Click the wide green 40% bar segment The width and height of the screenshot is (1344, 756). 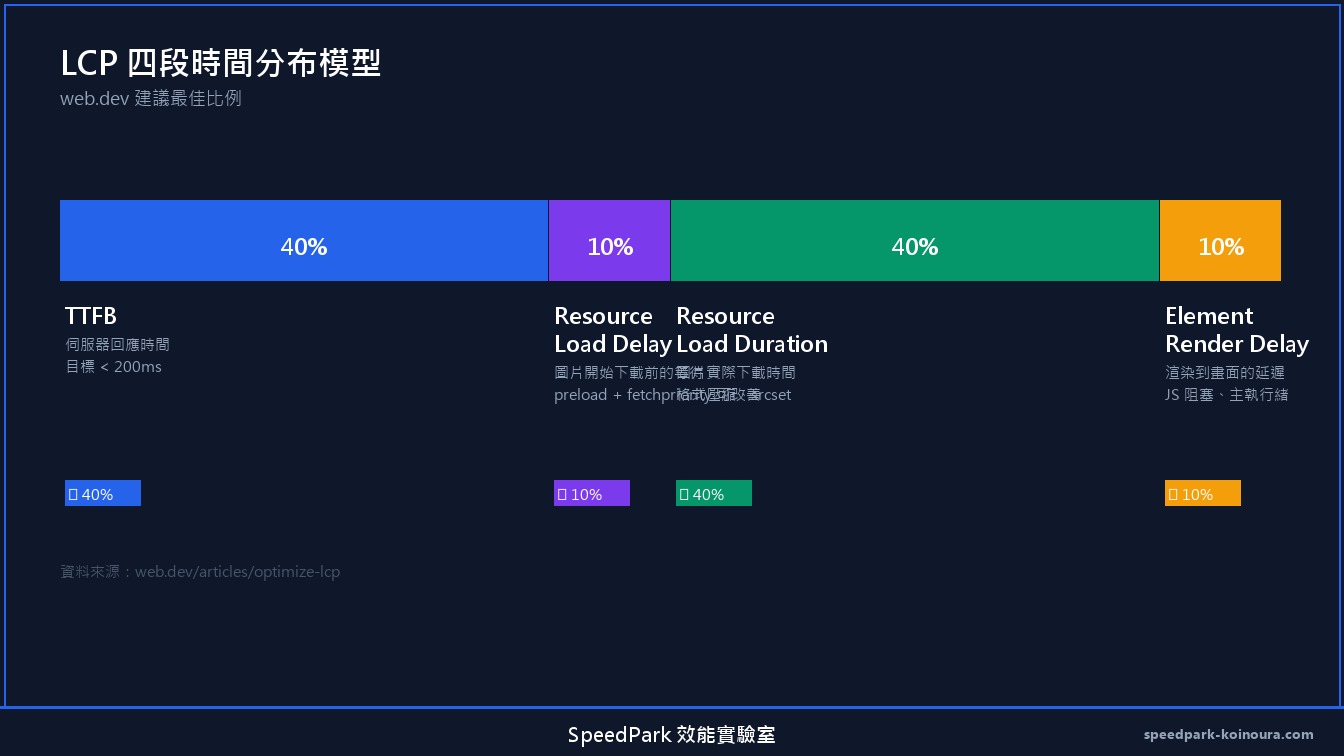pos(915,240)
